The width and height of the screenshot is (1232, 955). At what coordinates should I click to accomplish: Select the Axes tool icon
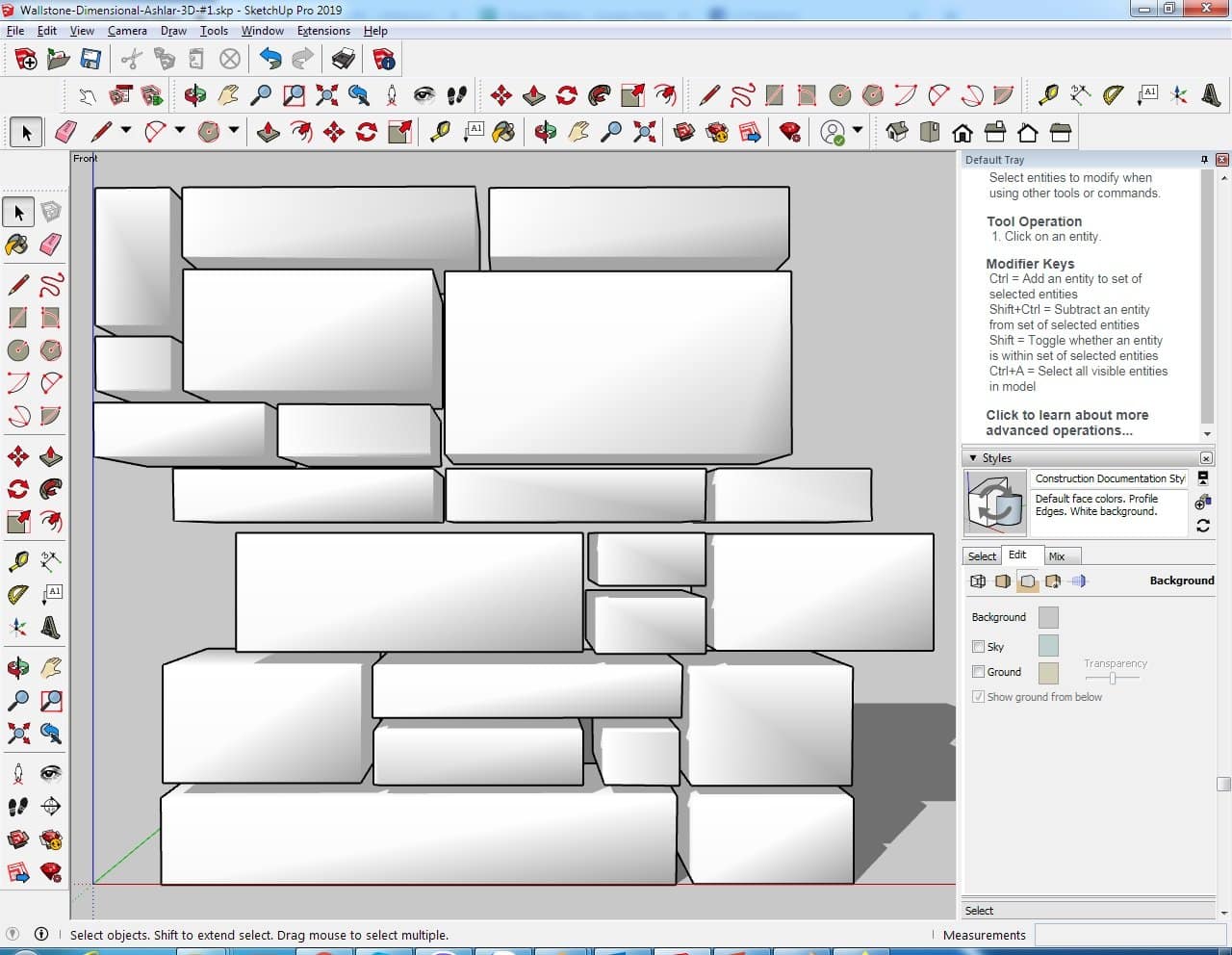[x=1179, y=95]
